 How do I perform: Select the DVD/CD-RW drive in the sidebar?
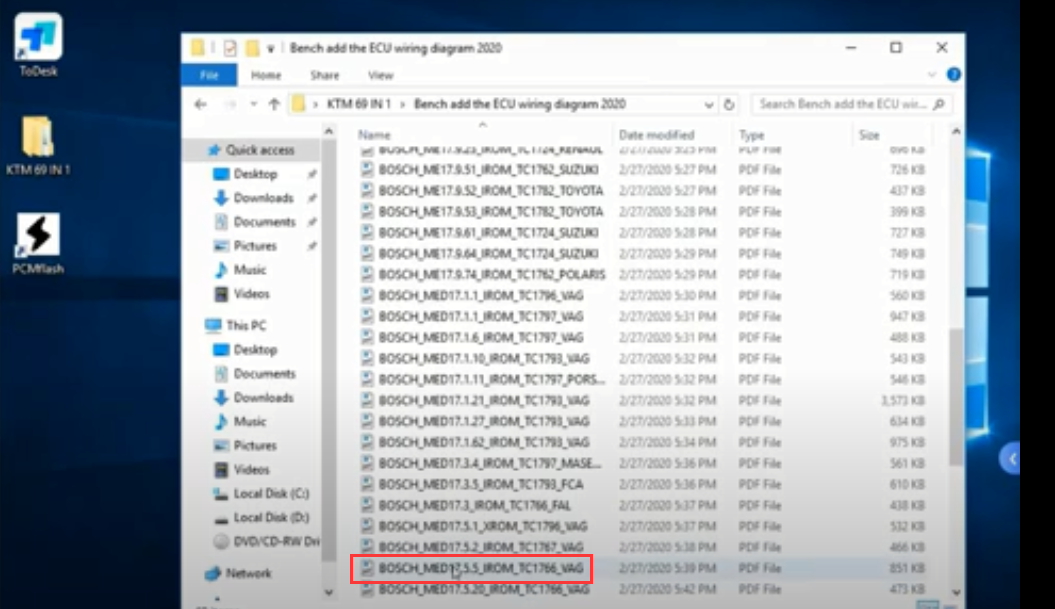[275, 542]
